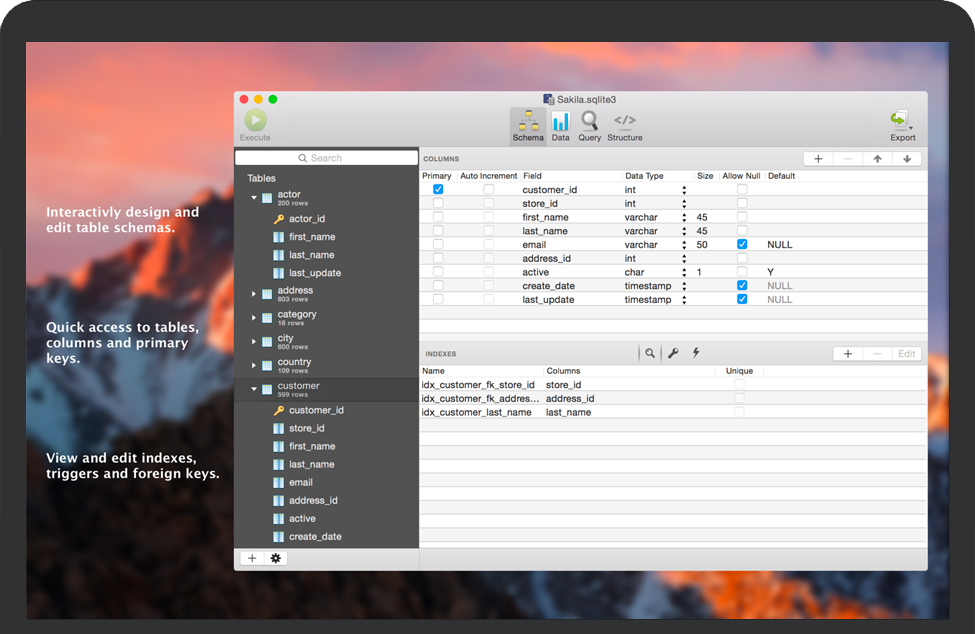Expand the address table in sidebar

254,294
